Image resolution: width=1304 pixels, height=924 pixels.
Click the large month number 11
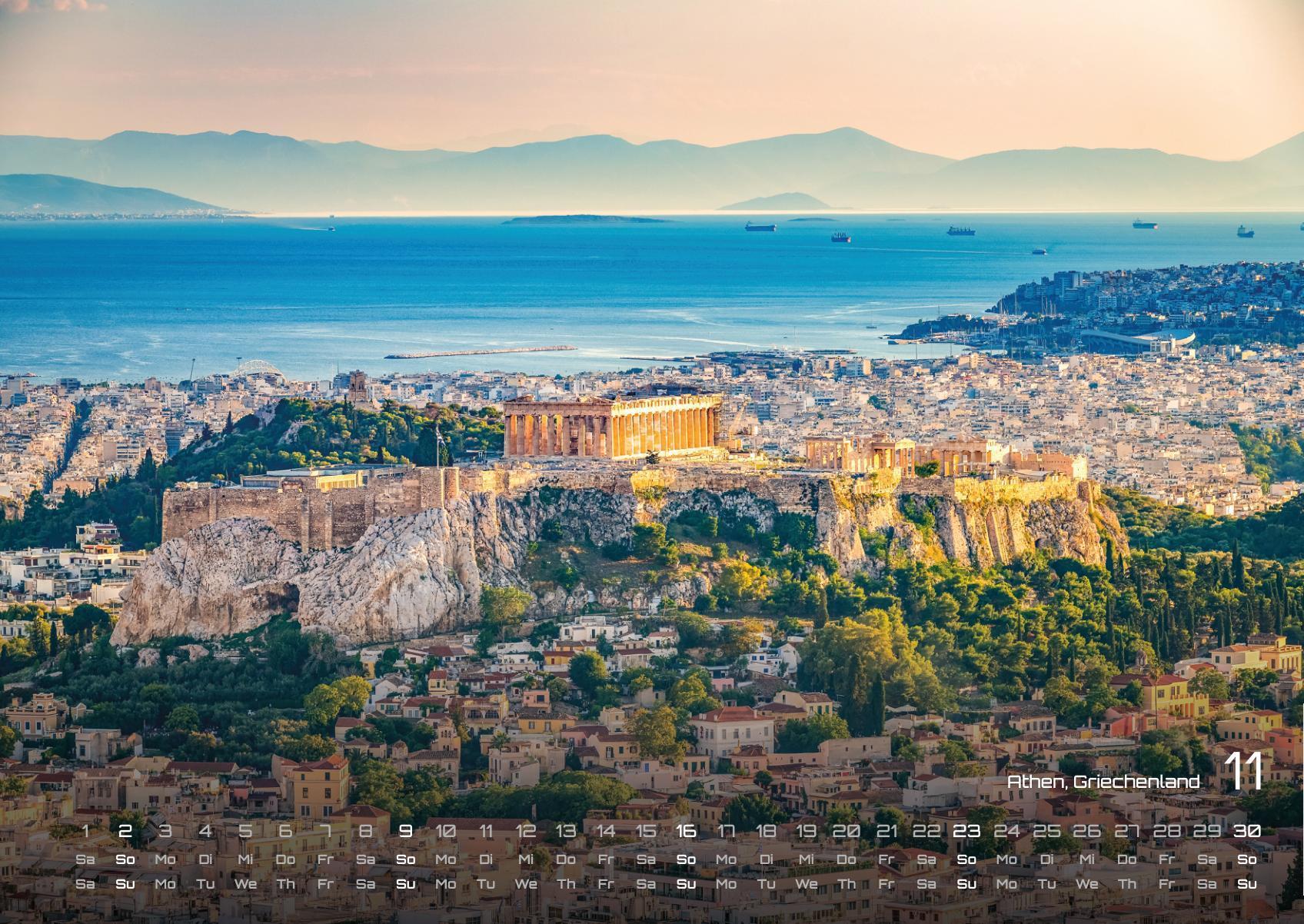pos(1243,772)
